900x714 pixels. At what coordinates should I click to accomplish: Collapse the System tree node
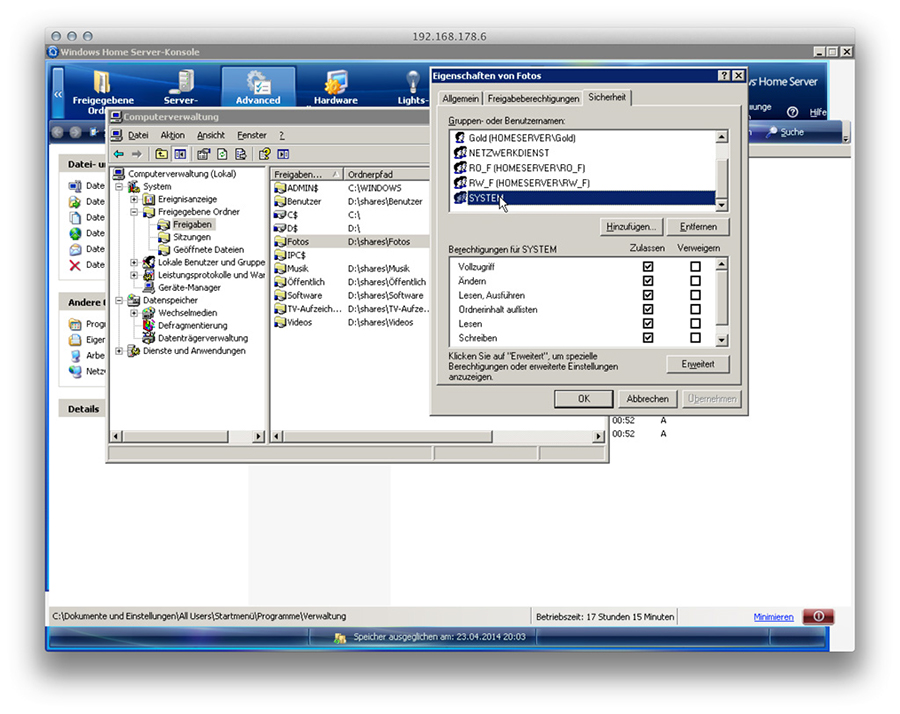pyautogui.click(x=119, y=187)
